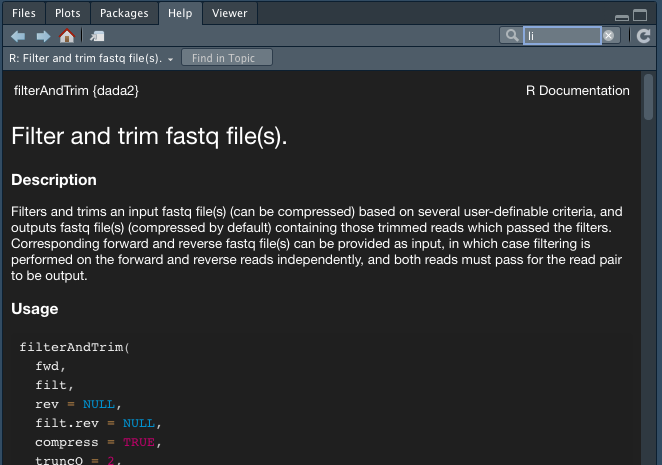This screenshot has height=465, width=662.
Task: Click the 'R Documentation' label
Action: click(578, 90)
